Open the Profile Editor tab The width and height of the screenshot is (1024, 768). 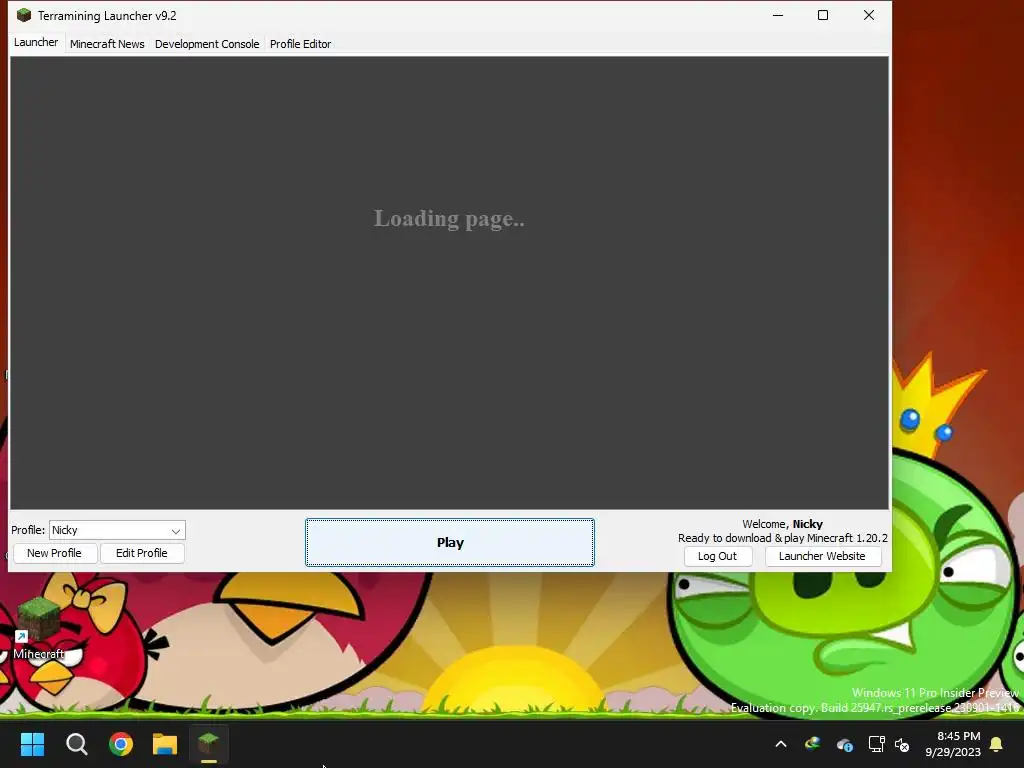[x=300, y=44]
